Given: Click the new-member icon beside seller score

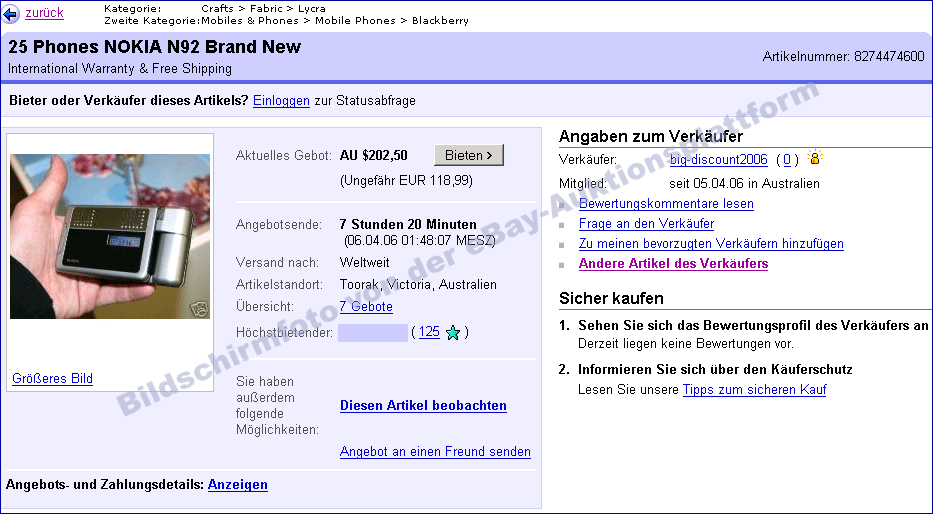Looking at the screenshot, I should [815, 157].
